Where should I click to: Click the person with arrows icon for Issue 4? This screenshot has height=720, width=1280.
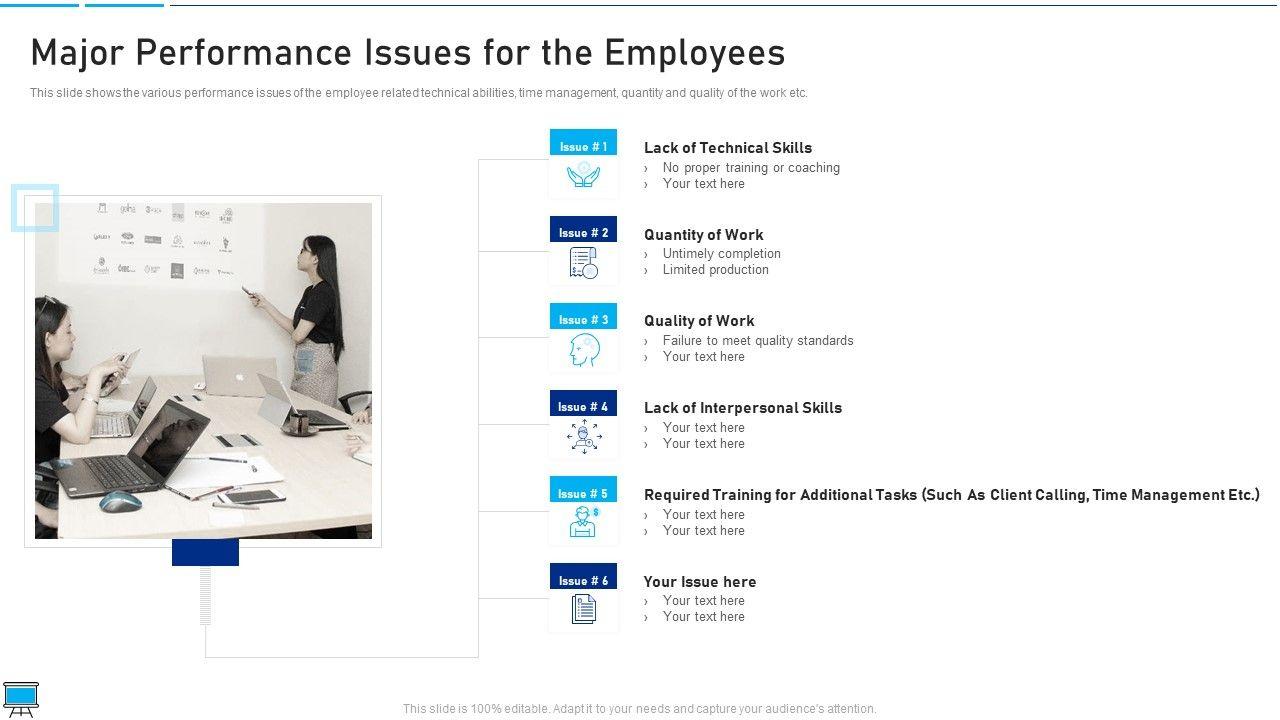point(583,437)
